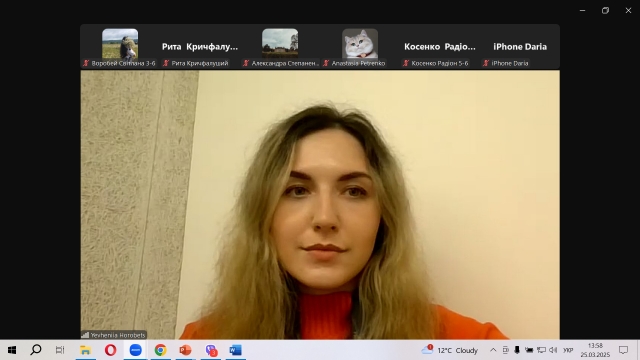Click muted mic icon of Воробей Світлана
Screen dimensions: 640x360
[86, 63]
